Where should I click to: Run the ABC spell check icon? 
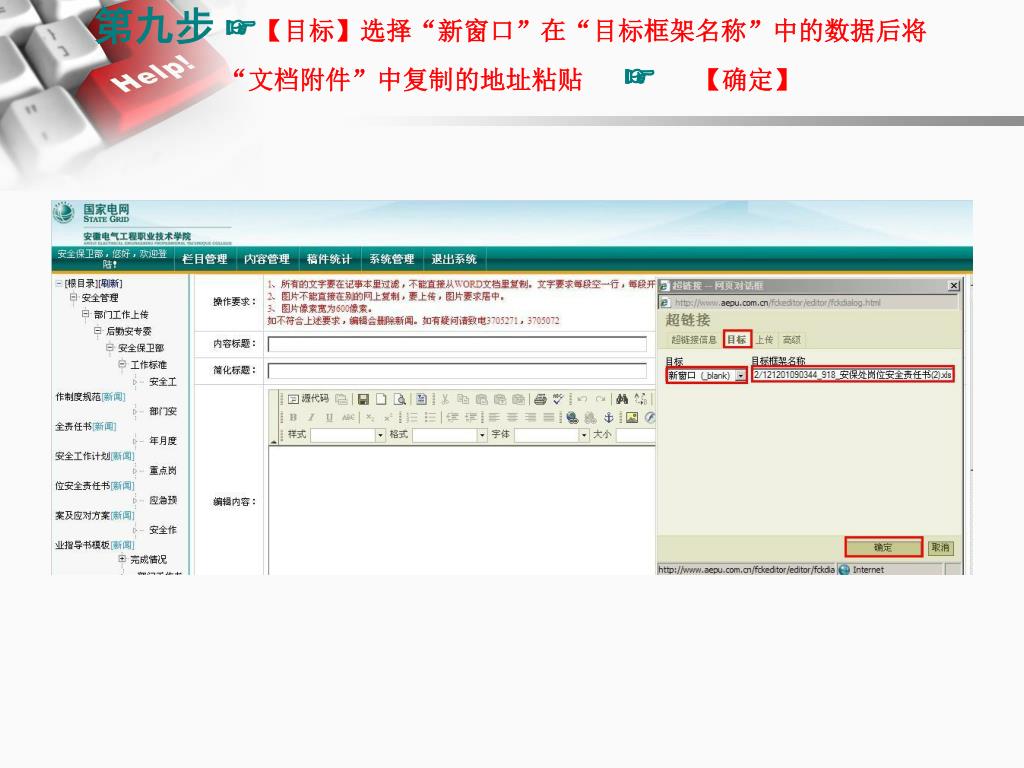point(558,399)
